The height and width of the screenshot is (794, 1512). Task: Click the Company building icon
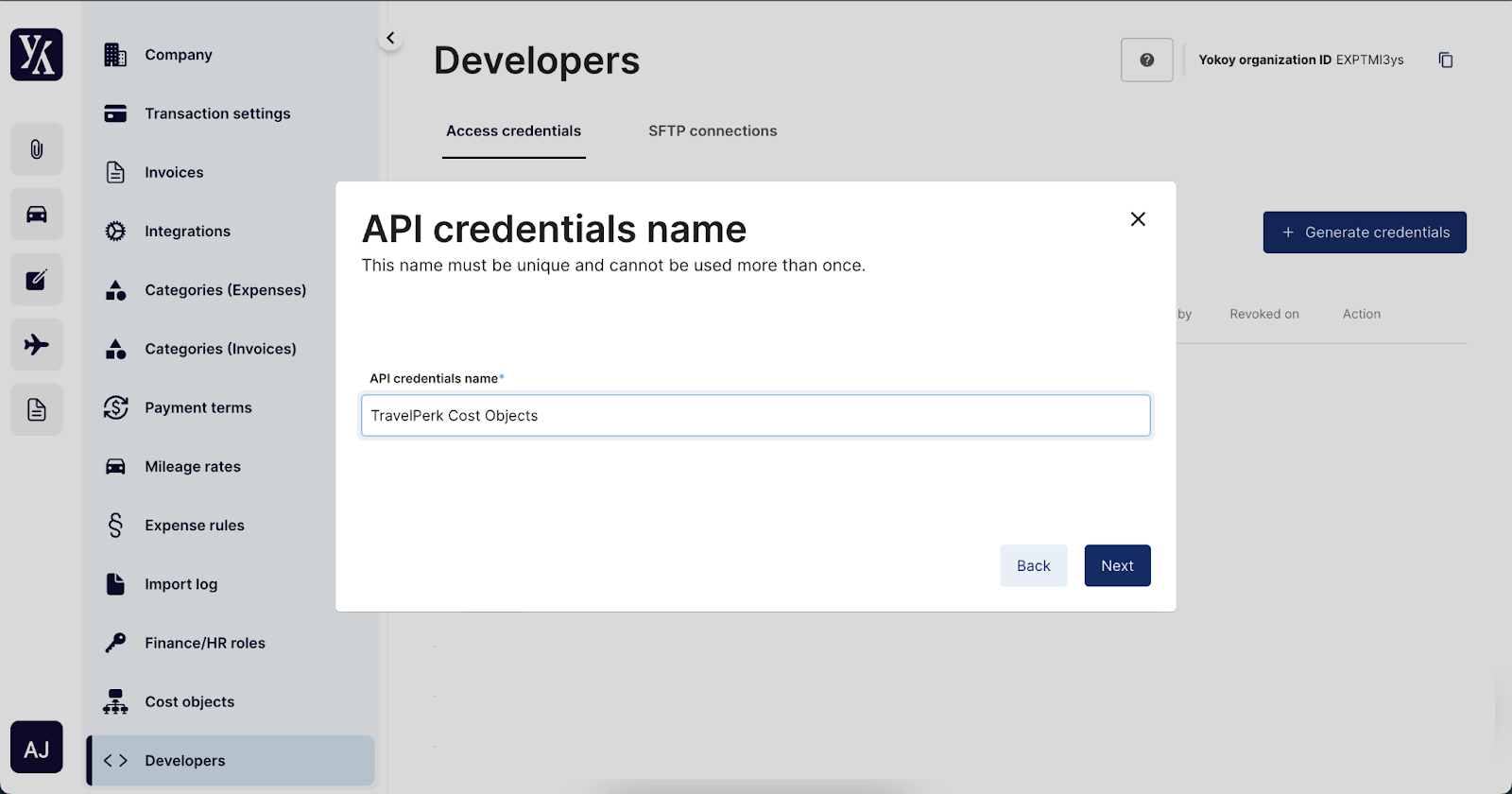pyautogui.click(x=115, y=55)
